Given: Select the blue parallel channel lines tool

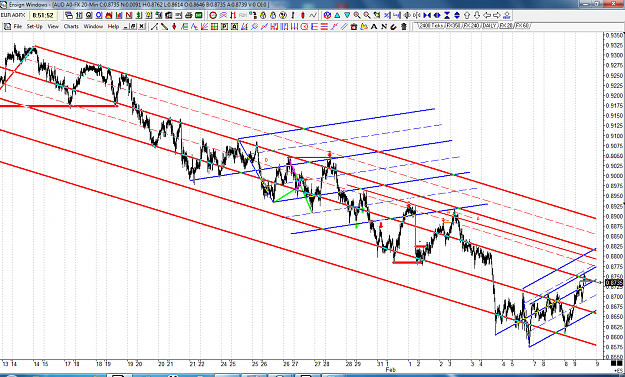Looking at the screenshot, I should 344,27.
